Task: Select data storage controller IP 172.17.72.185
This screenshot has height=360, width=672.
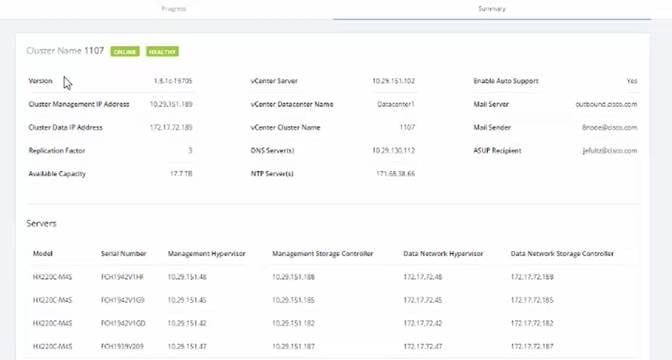Action: point(532,300)
